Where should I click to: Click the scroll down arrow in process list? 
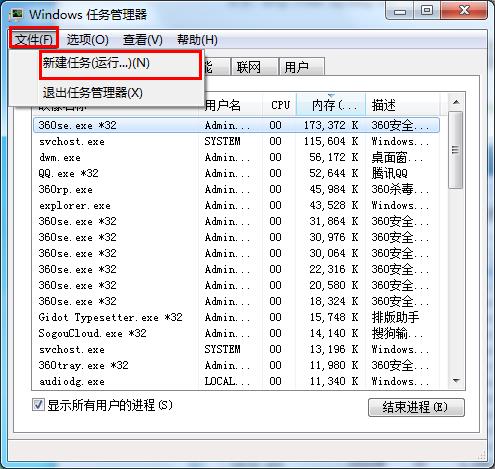[x=456, y=380]
